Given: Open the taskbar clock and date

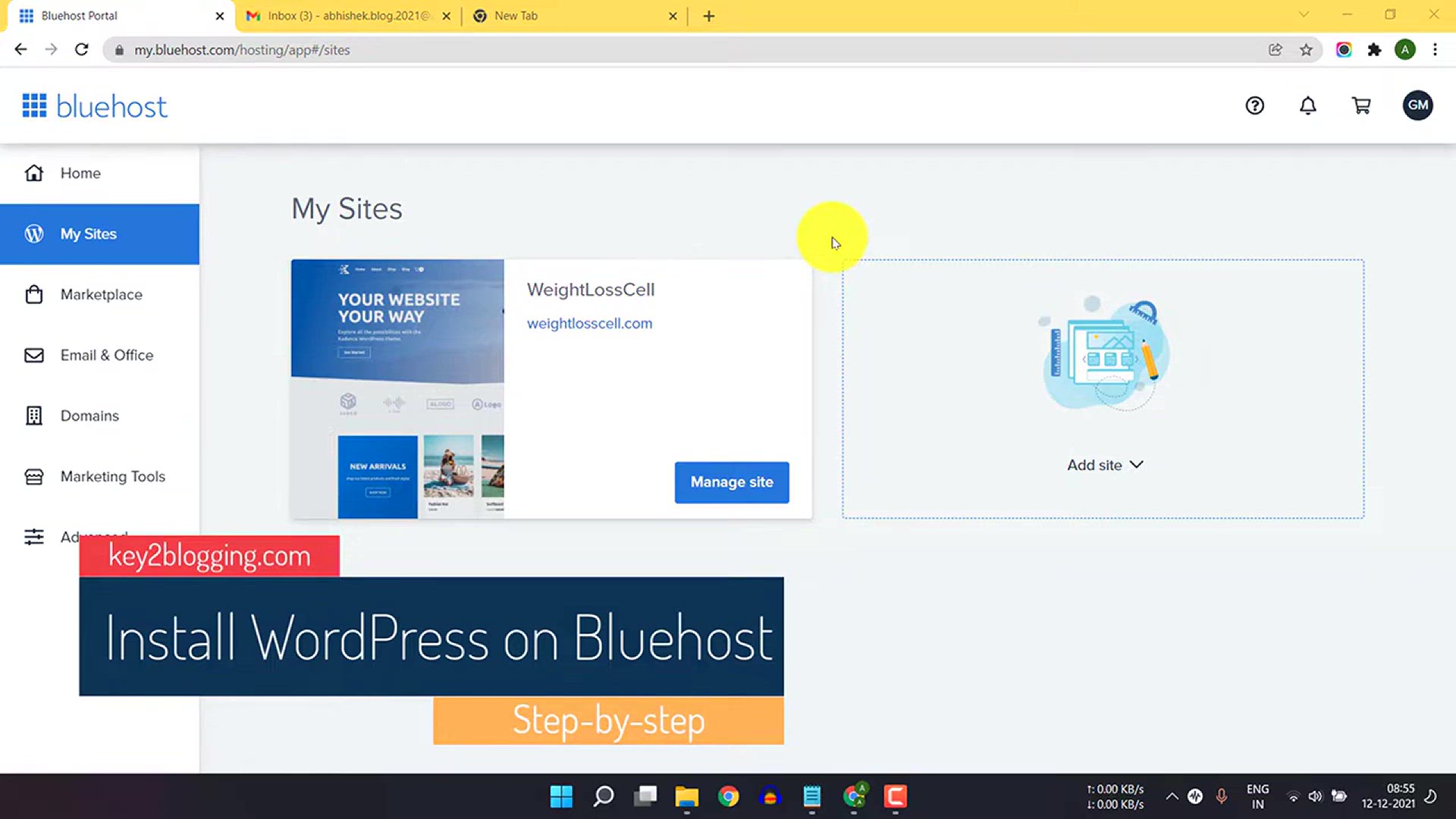Looking at the screenshot, I should coord(1388,796).
